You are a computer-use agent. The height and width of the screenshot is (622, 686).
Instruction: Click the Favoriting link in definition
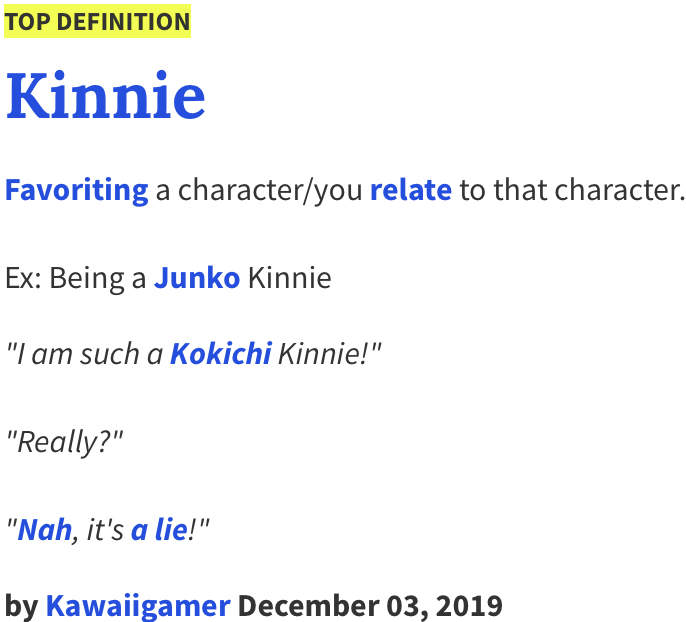(77, 189)
